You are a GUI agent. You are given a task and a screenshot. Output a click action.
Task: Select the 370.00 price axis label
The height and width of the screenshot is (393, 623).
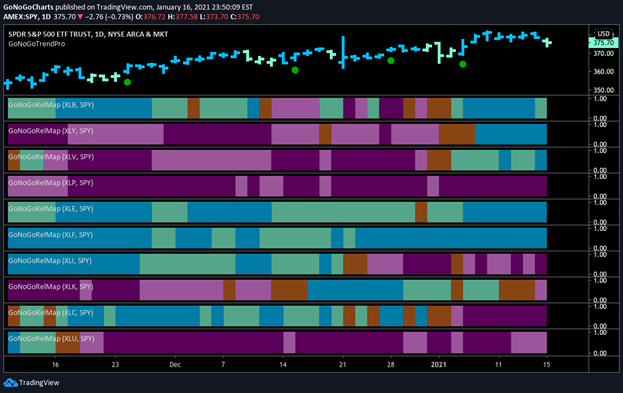[x=604, y=54]
